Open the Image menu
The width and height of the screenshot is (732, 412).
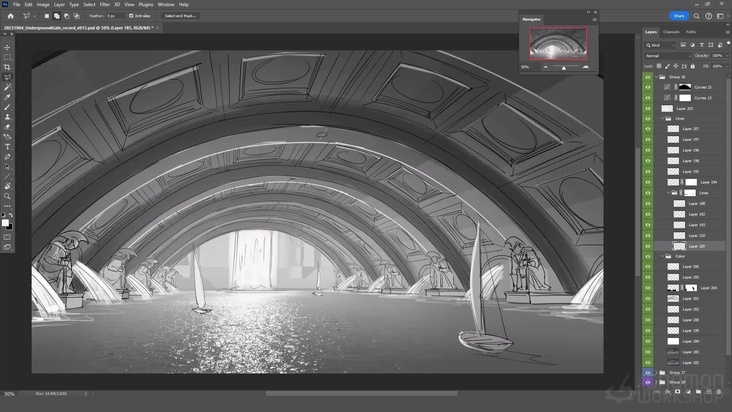[x=43, y=5]
